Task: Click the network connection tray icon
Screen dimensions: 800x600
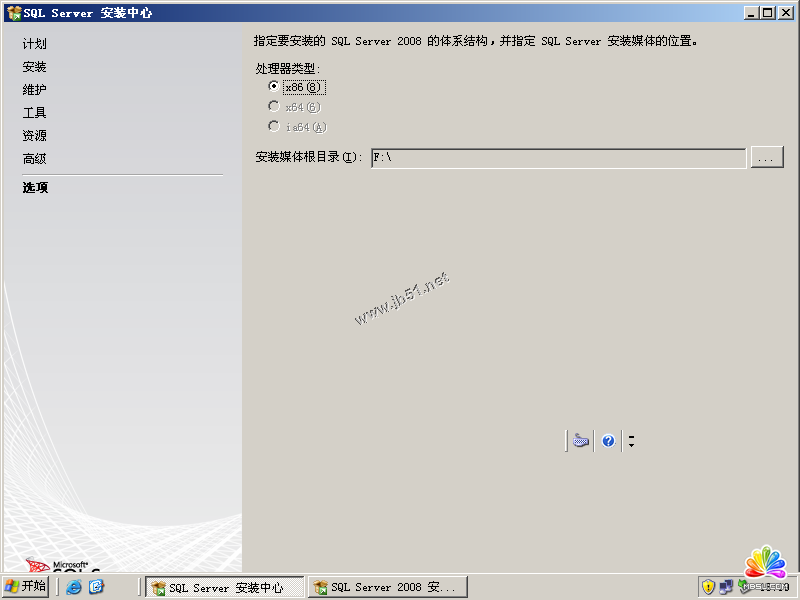Action: click(726, 587)
